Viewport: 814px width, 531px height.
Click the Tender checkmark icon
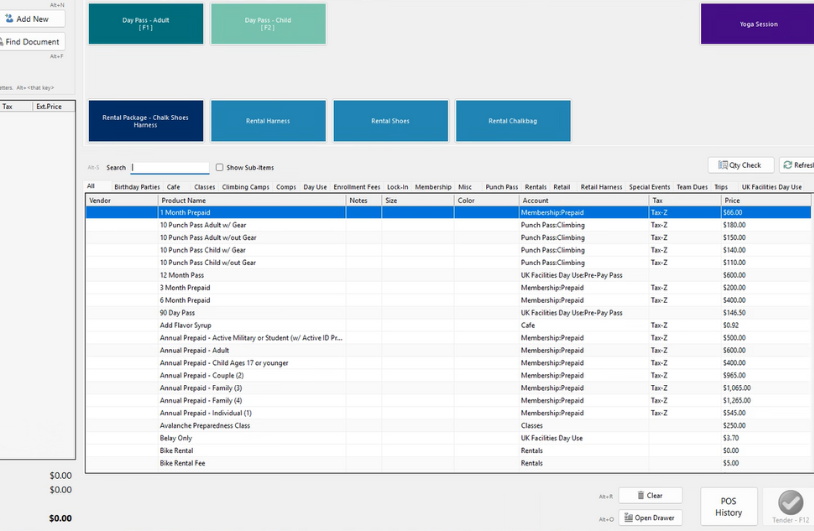click(790, 502)
